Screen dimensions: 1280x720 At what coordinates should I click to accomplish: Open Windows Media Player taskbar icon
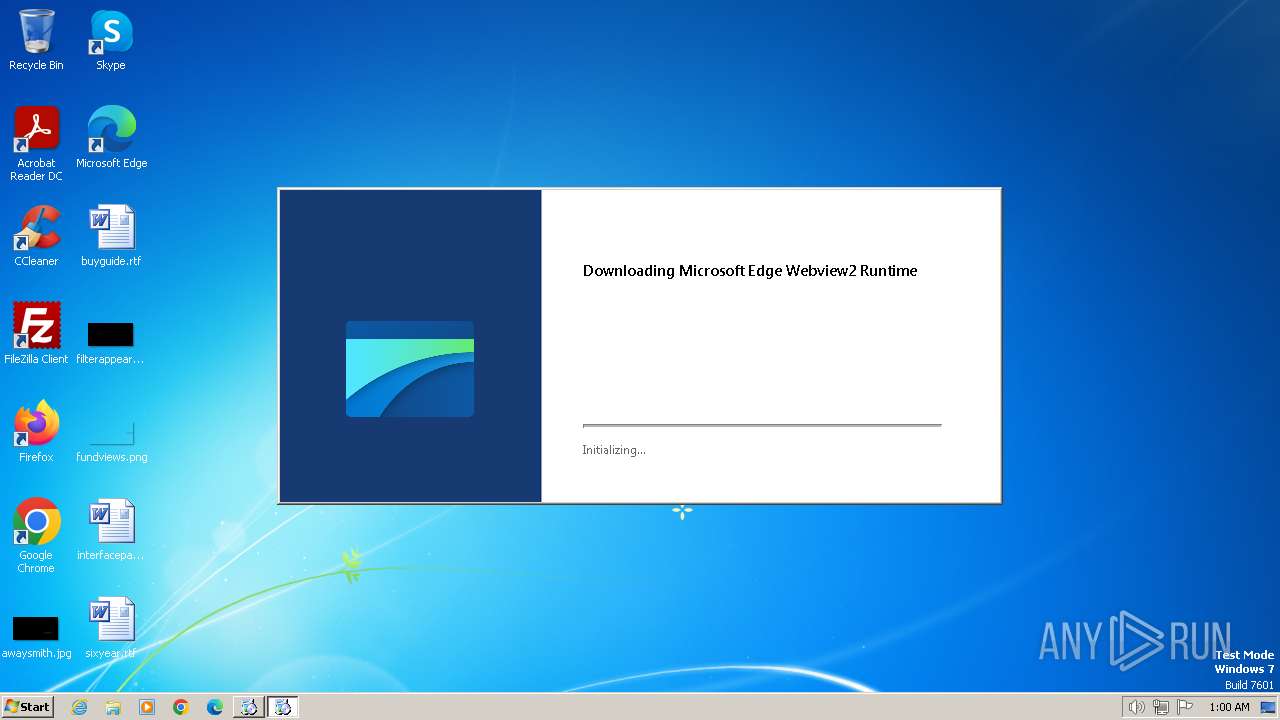(147, 707)
